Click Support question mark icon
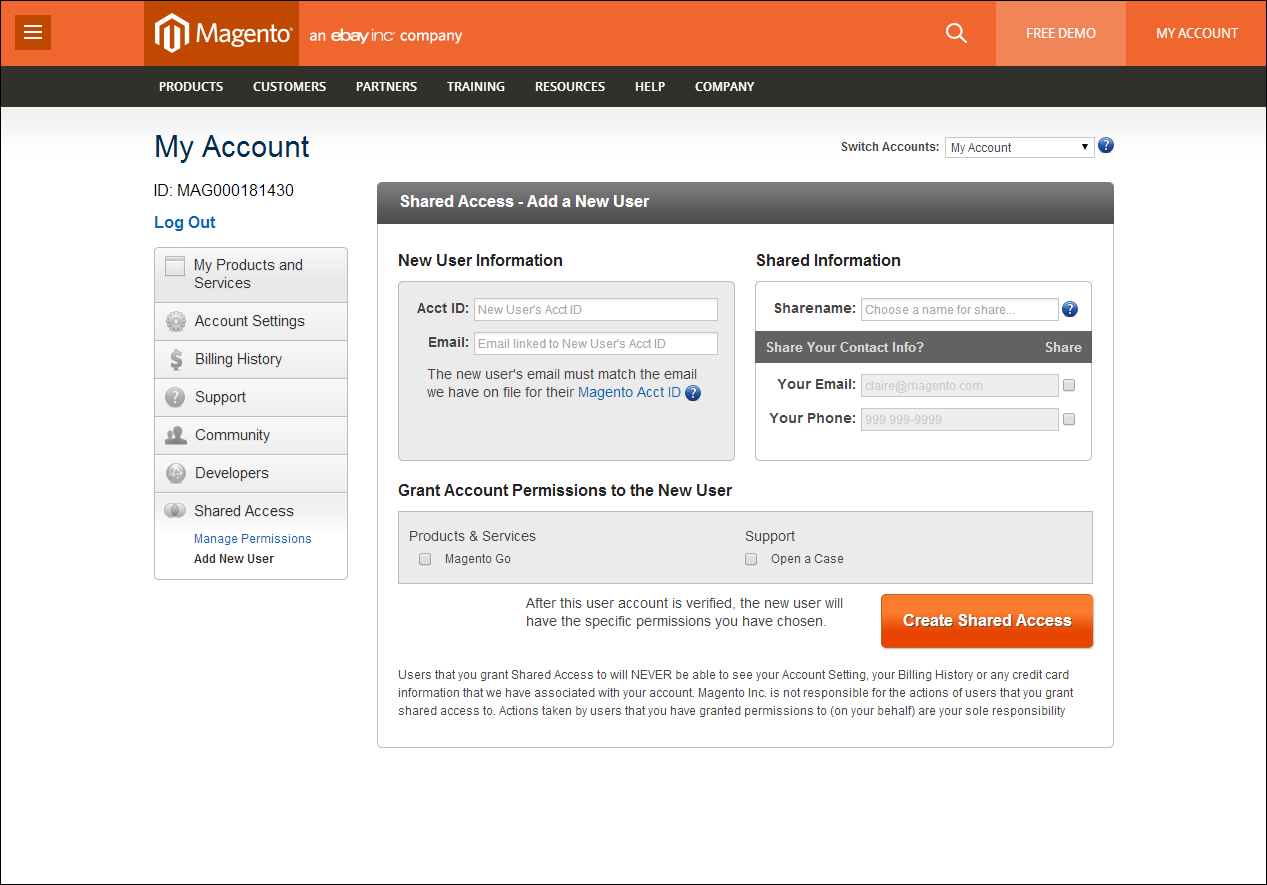Screen dimensions: 1267x885 (175, 397)
